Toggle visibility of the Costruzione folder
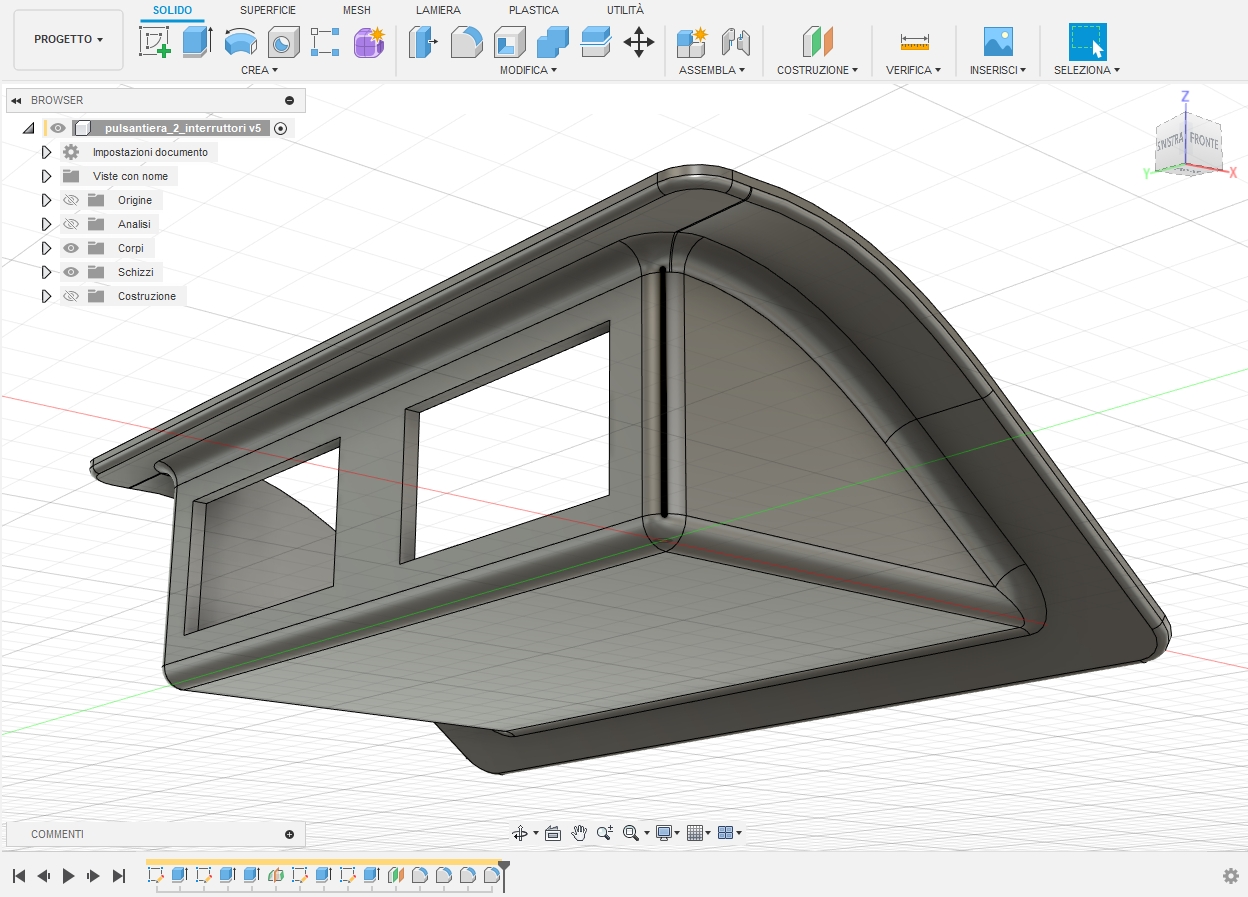The height and width of the screenshot is (897, 1248). click(x=71, y=296)
